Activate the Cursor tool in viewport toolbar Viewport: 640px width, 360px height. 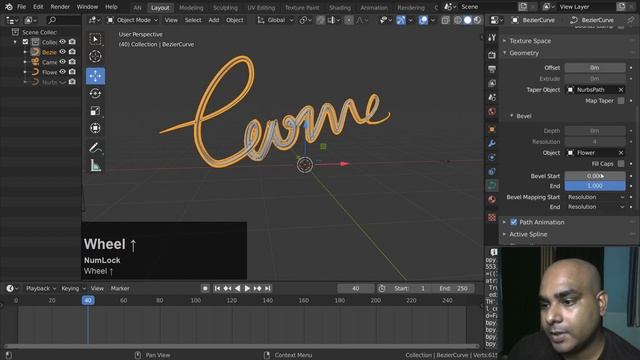pos(95,56)
